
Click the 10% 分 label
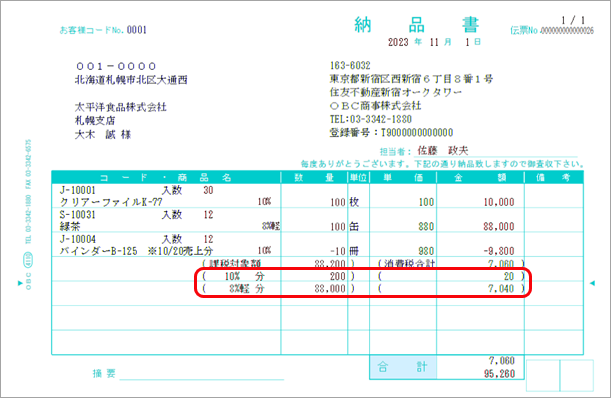(244, 276)
